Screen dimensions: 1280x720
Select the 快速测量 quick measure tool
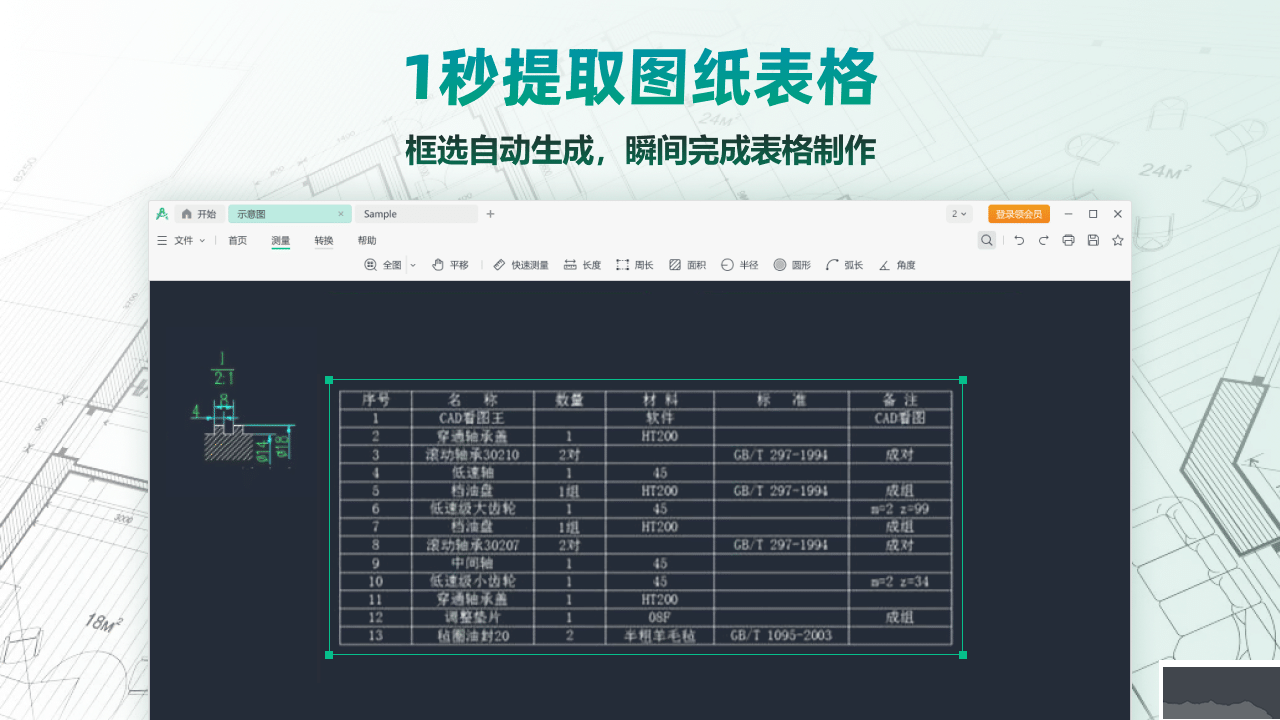[x=521, y=265]
